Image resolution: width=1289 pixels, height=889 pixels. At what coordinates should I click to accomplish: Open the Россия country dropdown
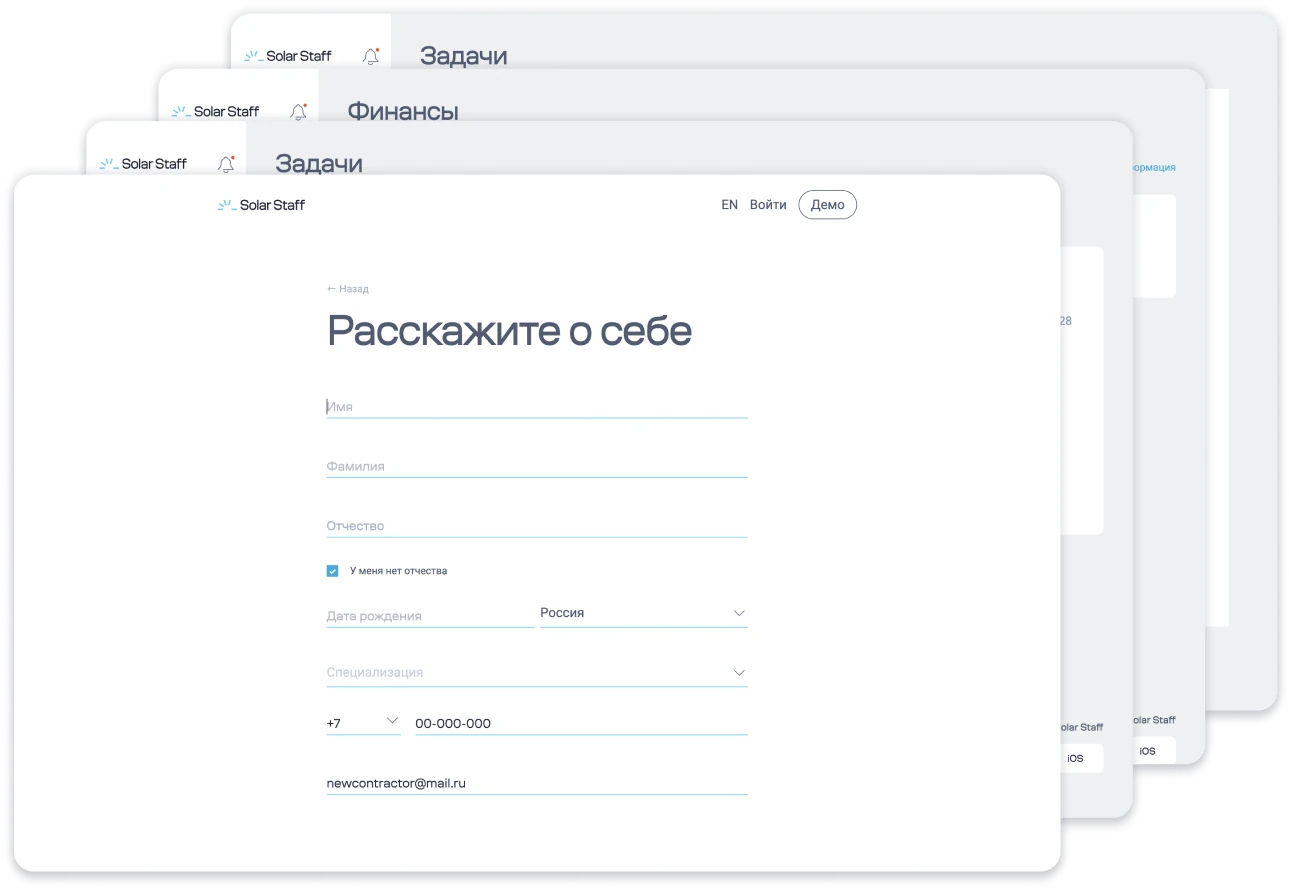[x=643, y=613]
